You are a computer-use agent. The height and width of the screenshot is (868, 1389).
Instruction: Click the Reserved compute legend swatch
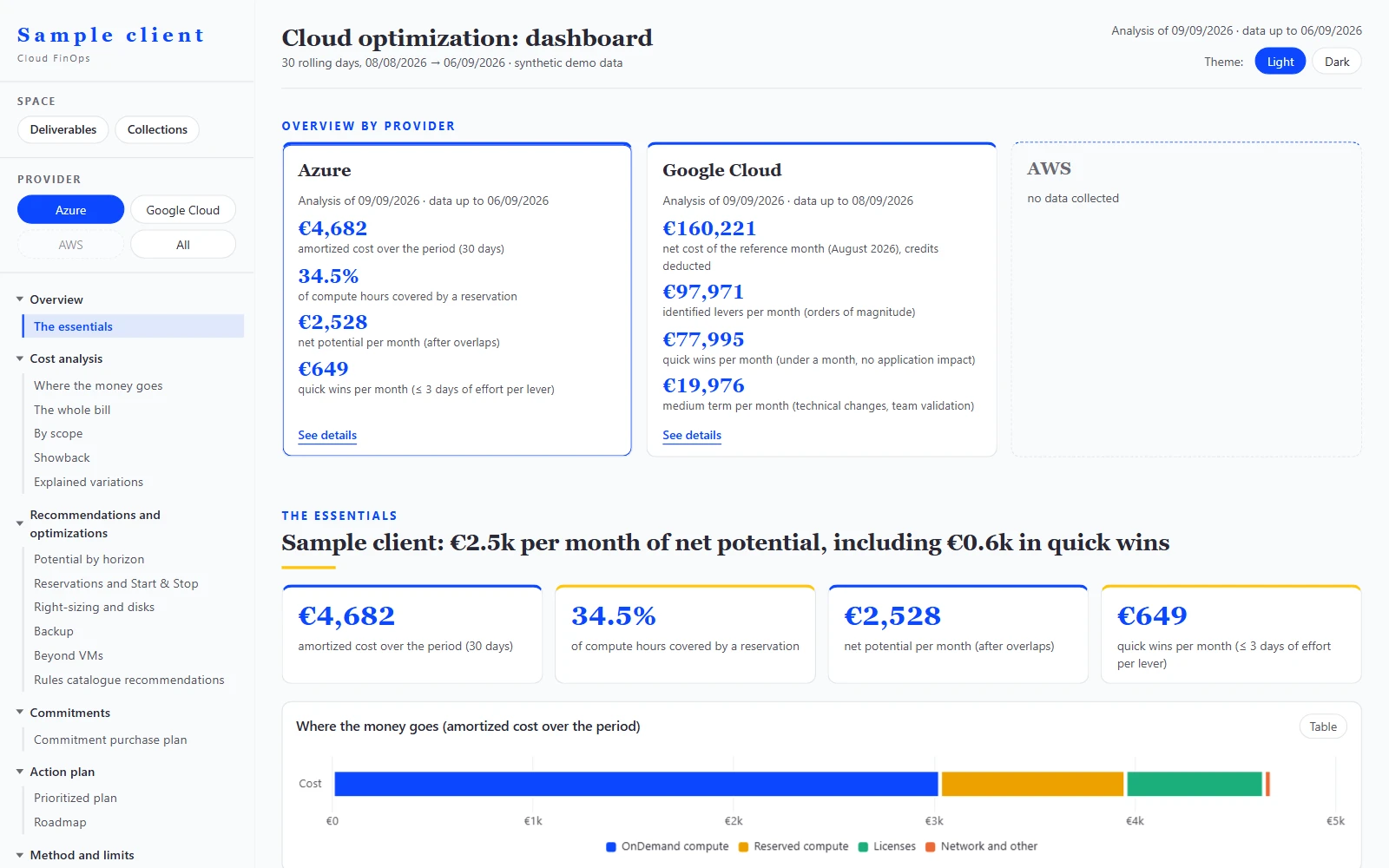[743, 847]
